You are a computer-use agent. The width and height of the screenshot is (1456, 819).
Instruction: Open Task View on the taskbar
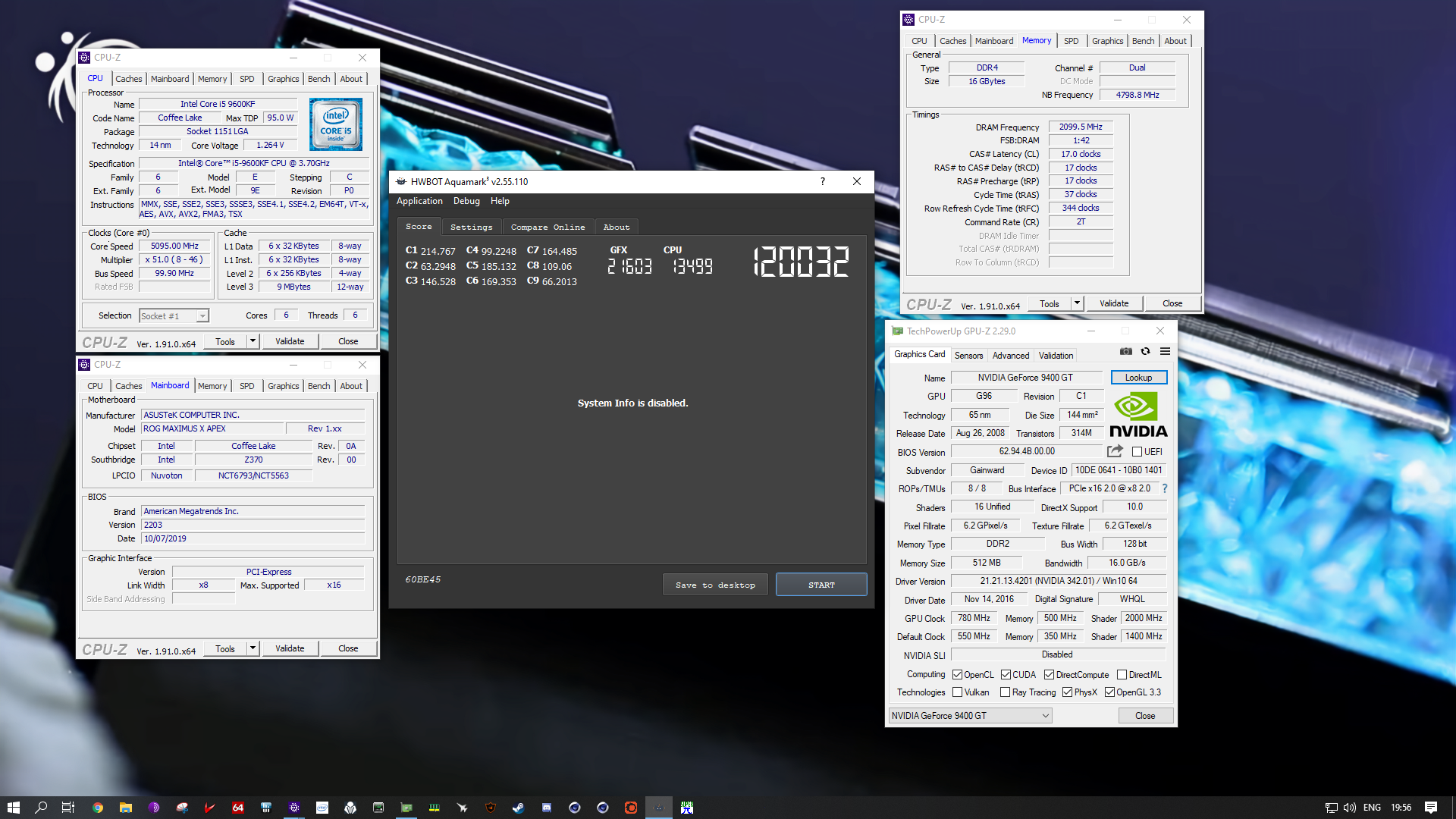(67, 808)
